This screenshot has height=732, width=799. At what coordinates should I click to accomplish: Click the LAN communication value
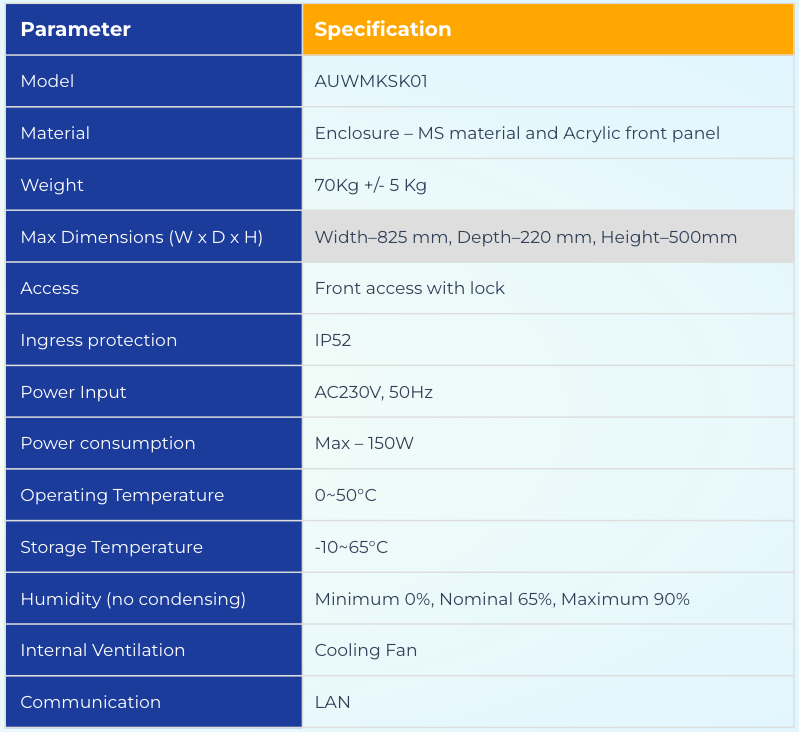coord(332,702)
